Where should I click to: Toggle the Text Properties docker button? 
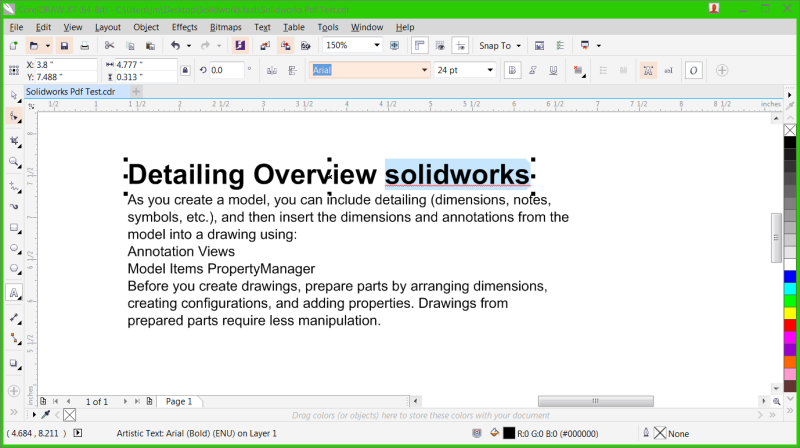point(648,70)
